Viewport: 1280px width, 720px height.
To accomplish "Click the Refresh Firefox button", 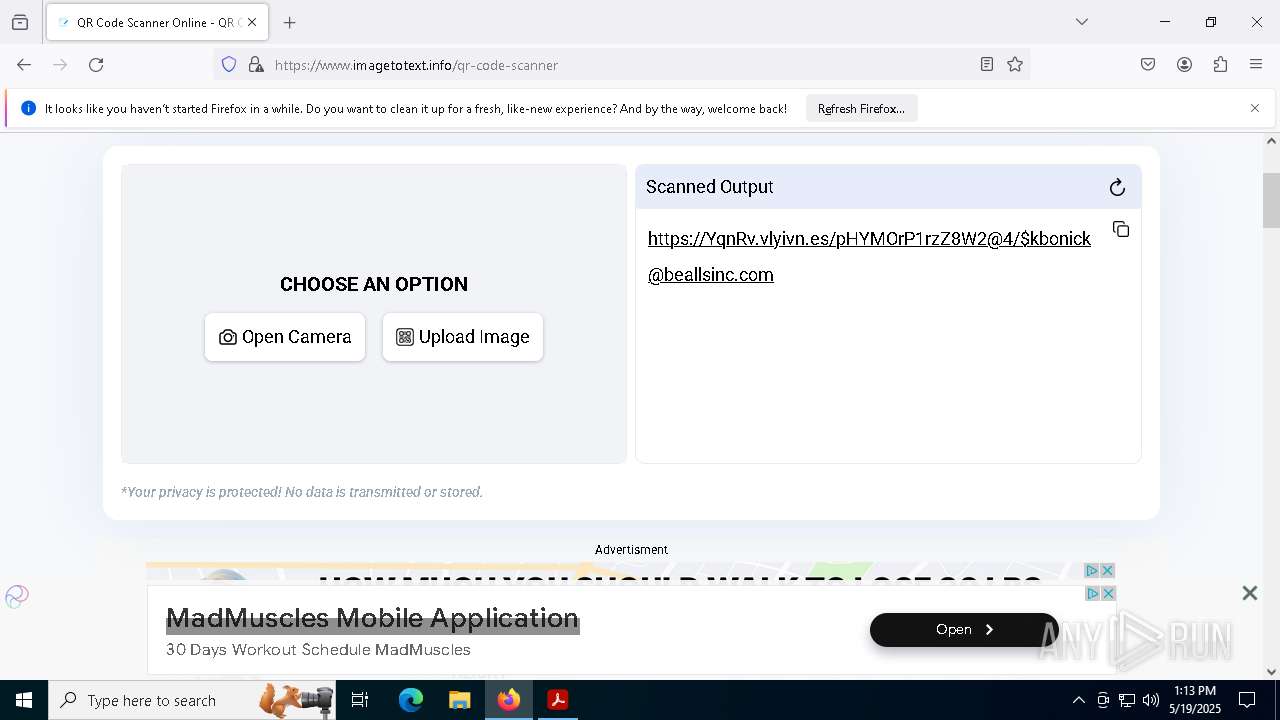I will tap(861, 108).
